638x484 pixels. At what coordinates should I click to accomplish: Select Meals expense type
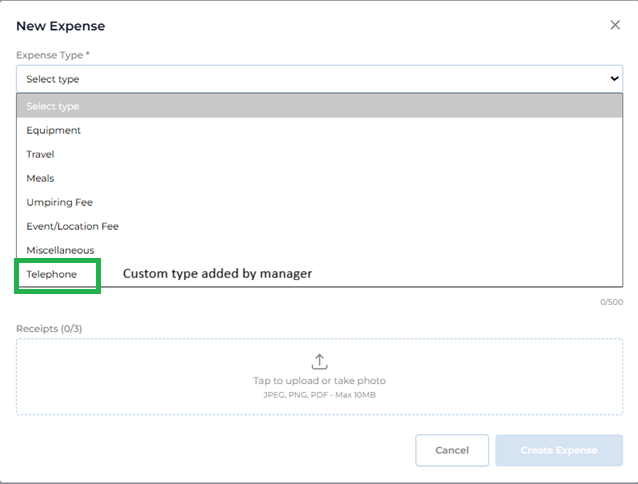[319, 178]
